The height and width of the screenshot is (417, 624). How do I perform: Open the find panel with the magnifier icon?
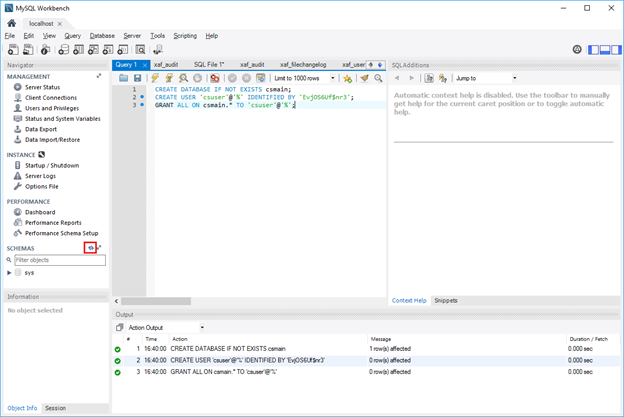click(x=378, y=78)
